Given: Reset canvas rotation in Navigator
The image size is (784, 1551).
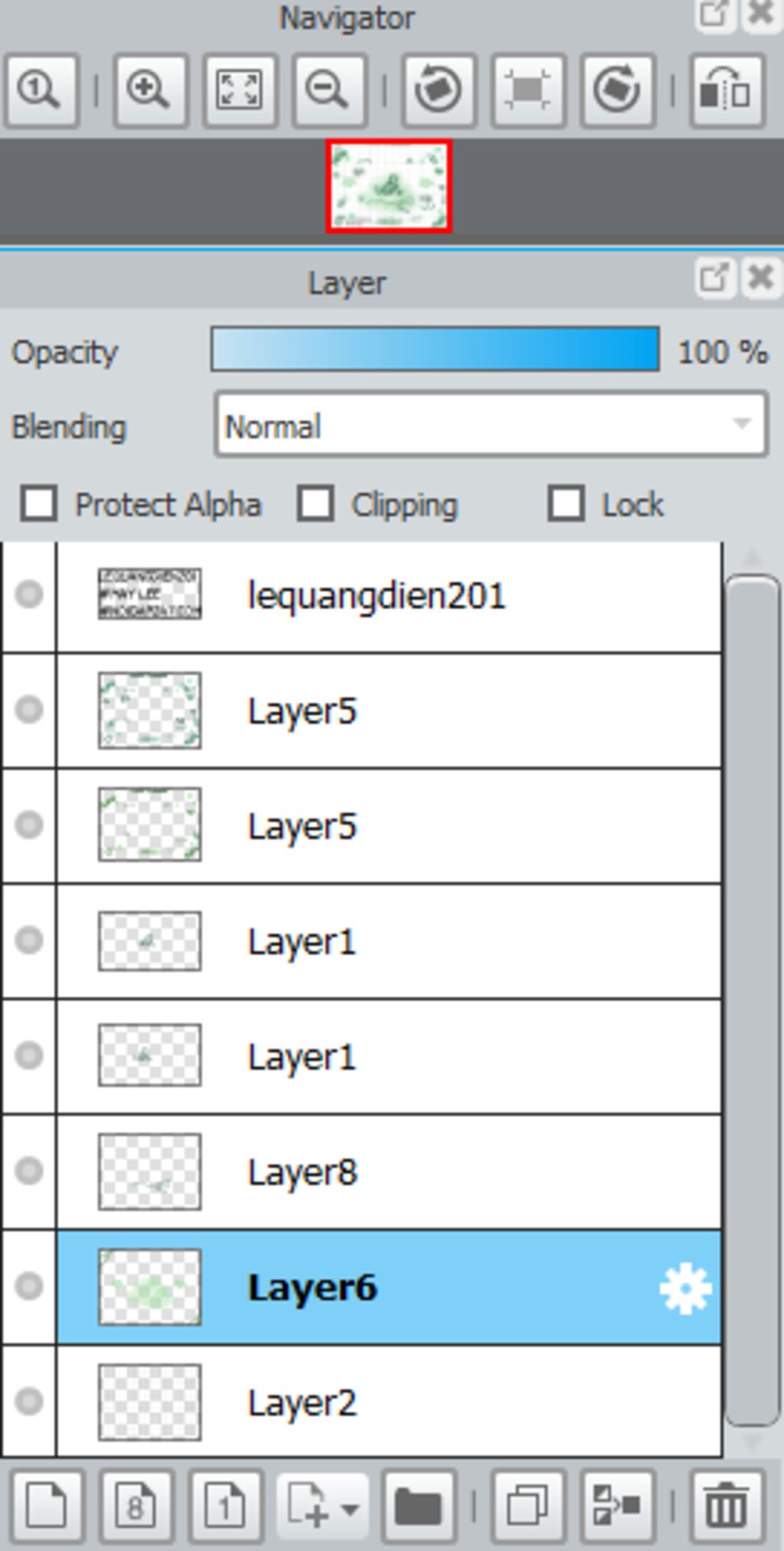Looking at the screenshot, I should coord(528,90).
